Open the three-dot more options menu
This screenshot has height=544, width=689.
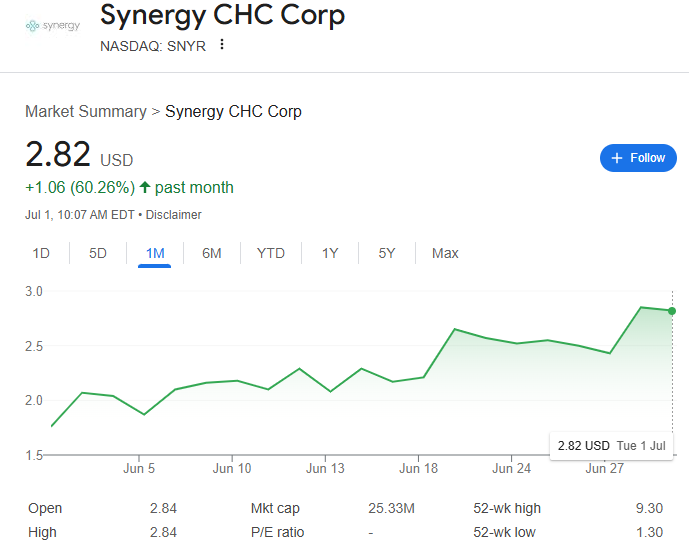pos(222,44)
